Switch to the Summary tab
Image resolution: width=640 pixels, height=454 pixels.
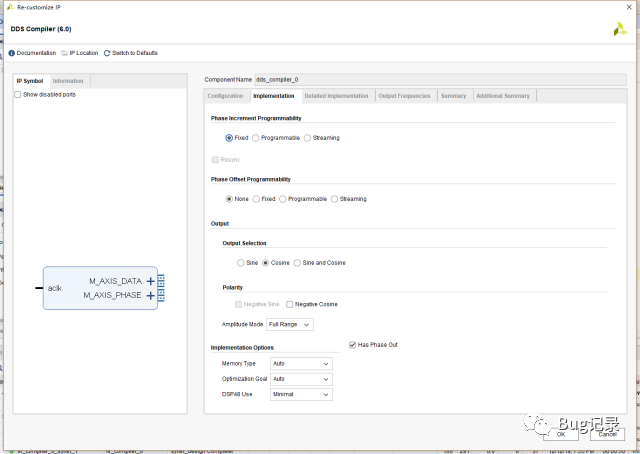click(453, 96)
